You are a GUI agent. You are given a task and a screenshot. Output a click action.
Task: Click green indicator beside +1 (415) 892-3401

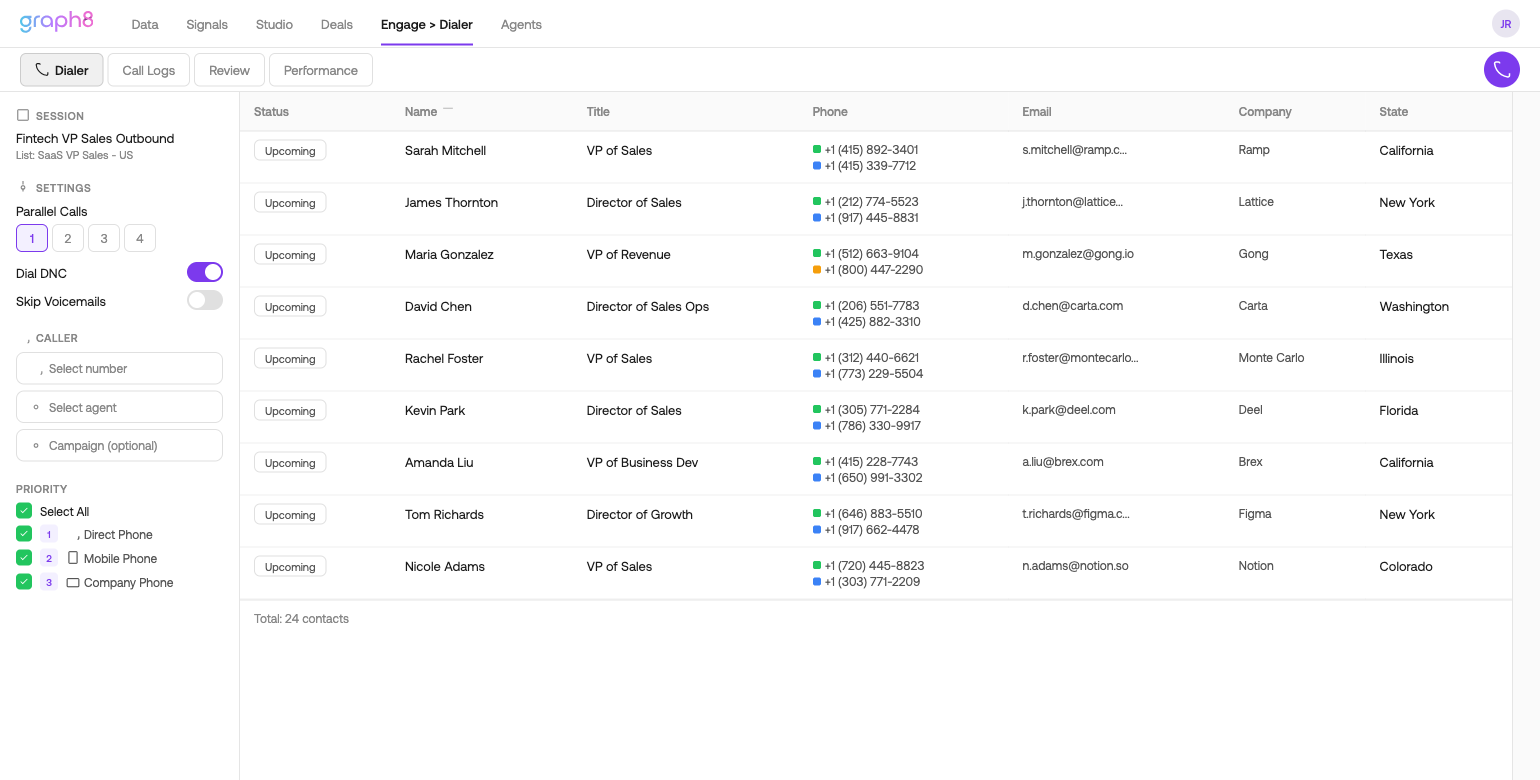pyautogui.click(x=817, y=150)
